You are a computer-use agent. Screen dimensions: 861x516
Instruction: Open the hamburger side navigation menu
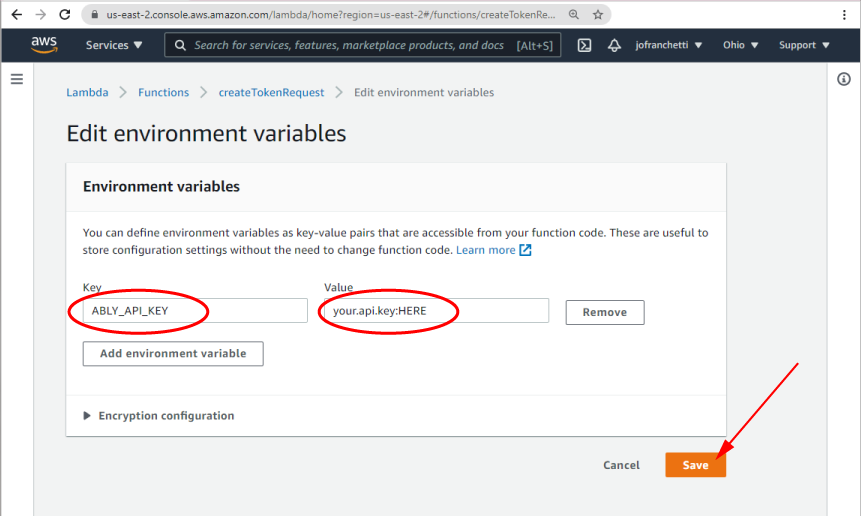point(17,79)
